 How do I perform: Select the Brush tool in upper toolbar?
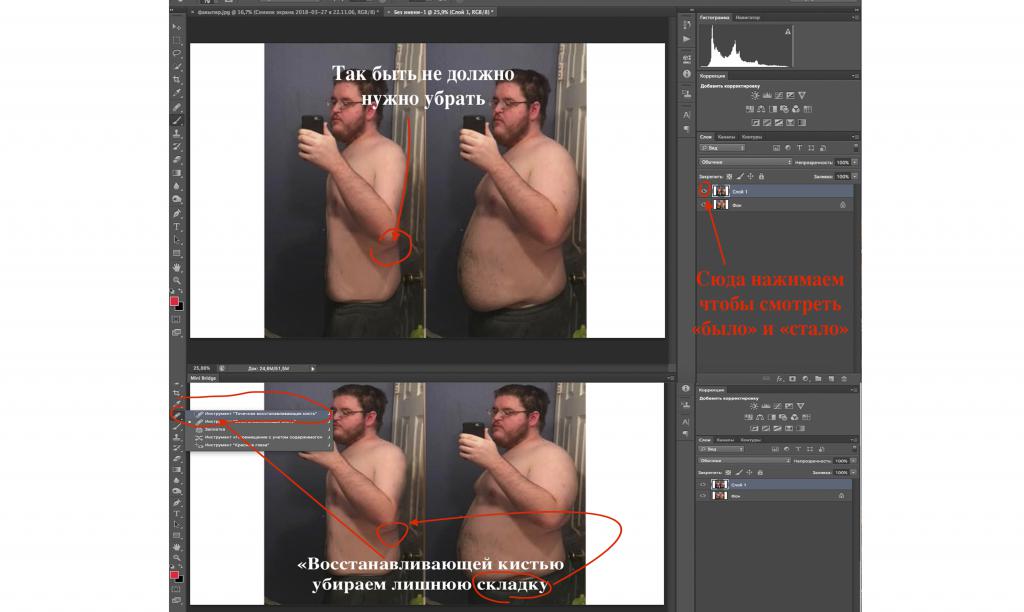click(x=177, y=120)
